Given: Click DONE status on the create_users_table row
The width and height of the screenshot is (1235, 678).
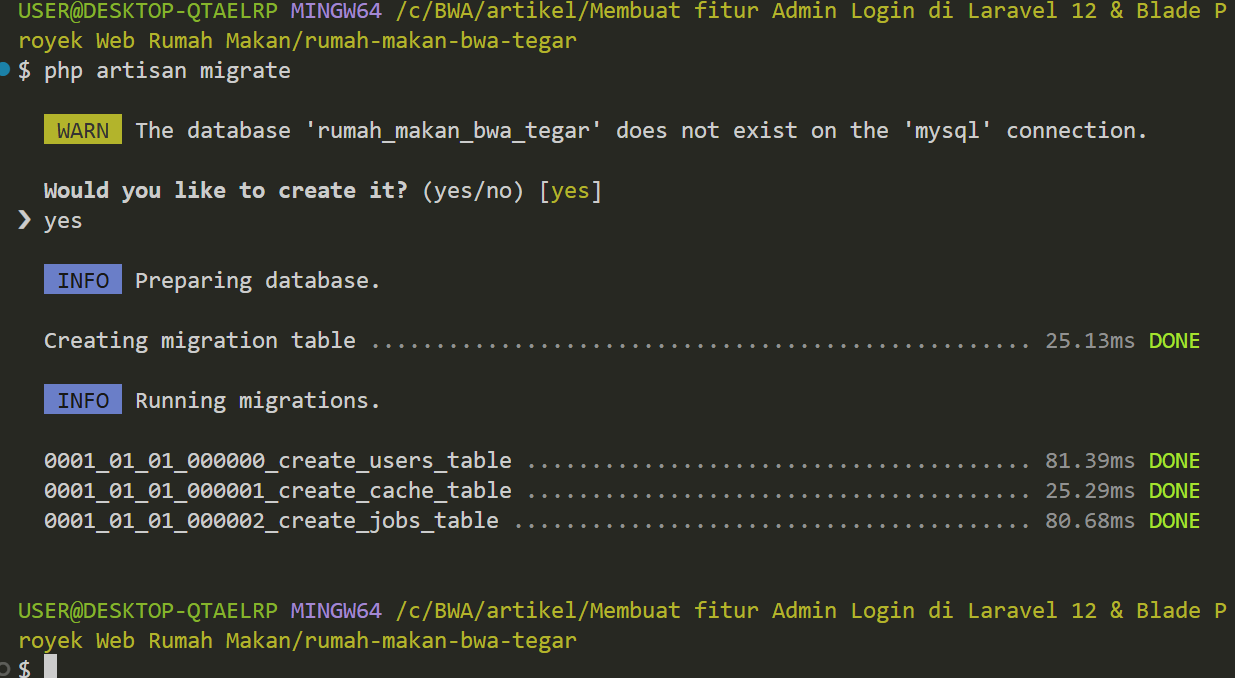Looking at the screenshot, I should click(x=1174, y=460).
